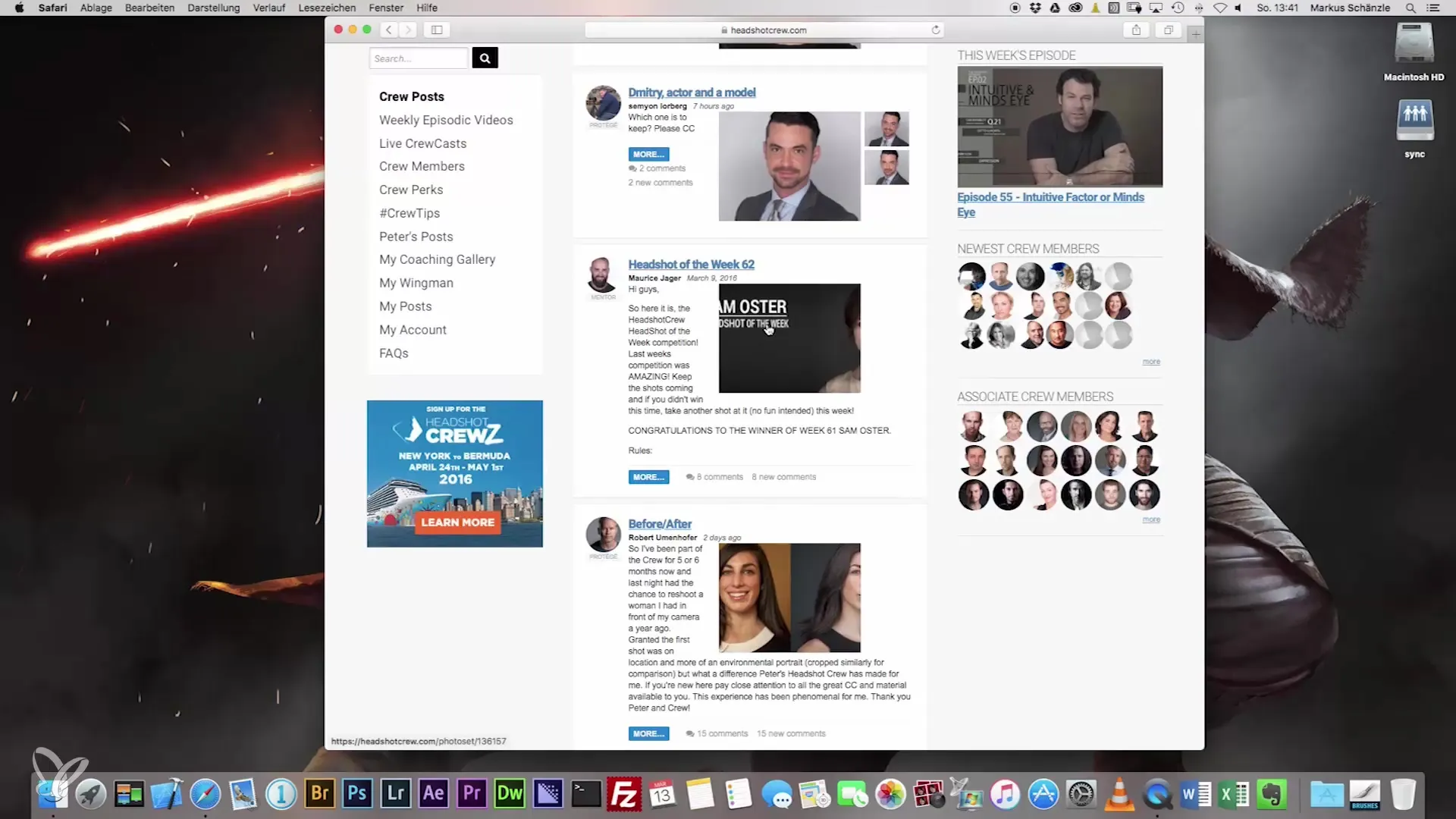Launch Photoshop from the dock

[357, 794]
